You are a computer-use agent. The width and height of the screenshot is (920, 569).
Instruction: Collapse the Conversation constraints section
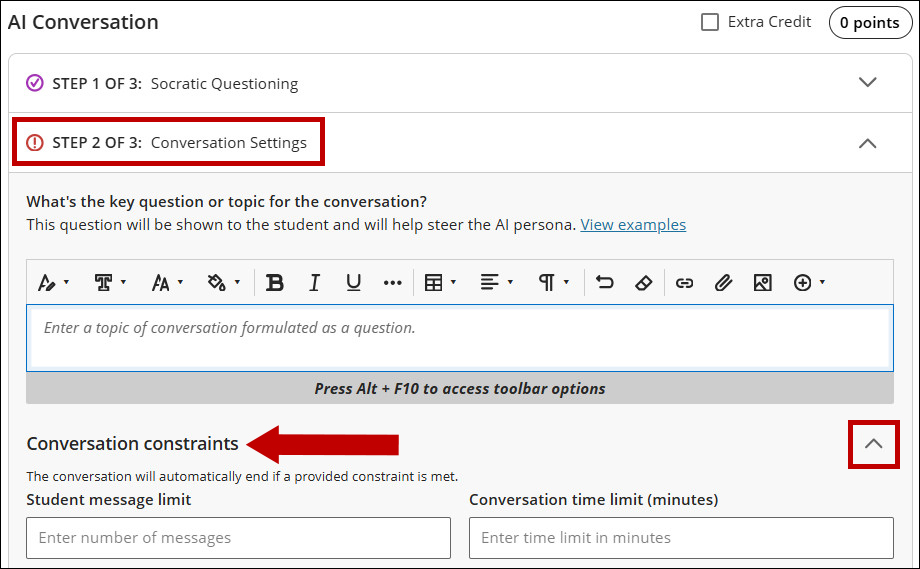click(874, 444)
